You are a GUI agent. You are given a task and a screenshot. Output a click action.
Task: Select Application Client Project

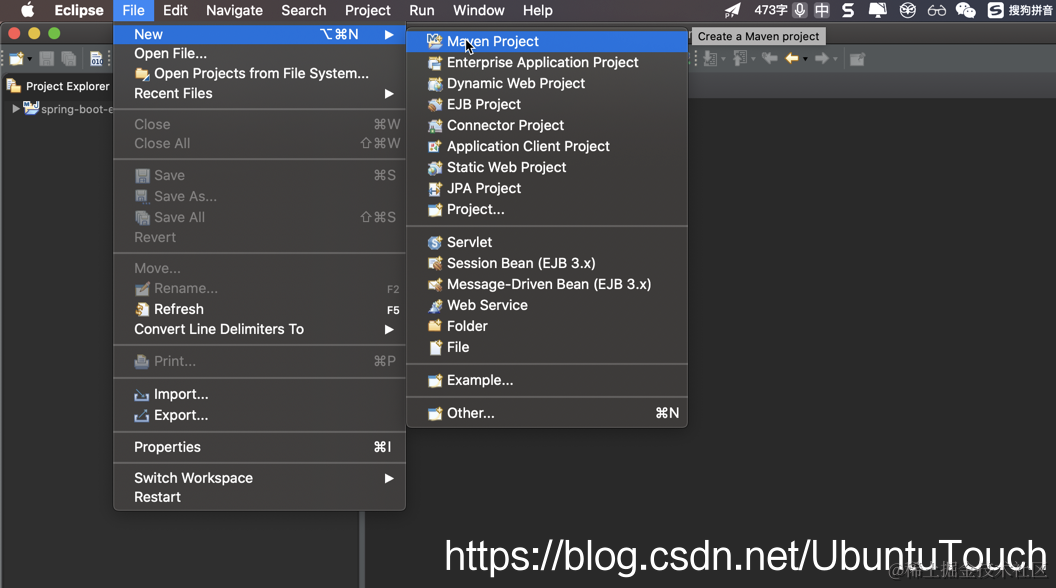[547, 146]
